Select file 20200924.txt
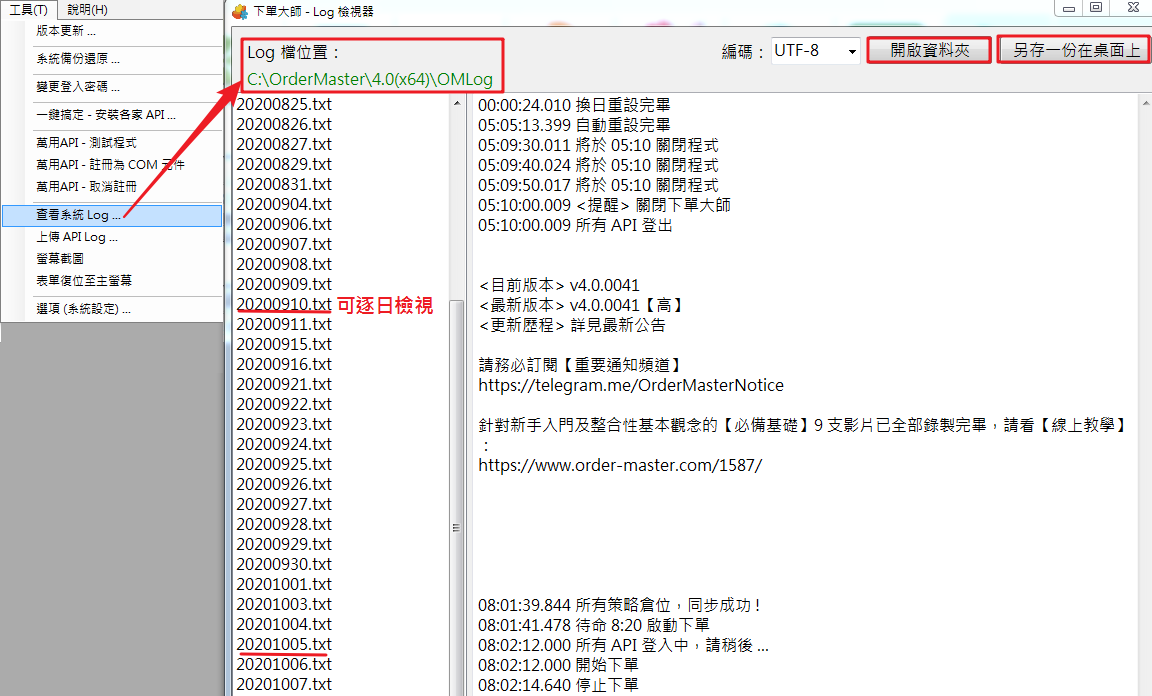Image resolution: width=1152 pixels, height=696 pixels. 284,444
